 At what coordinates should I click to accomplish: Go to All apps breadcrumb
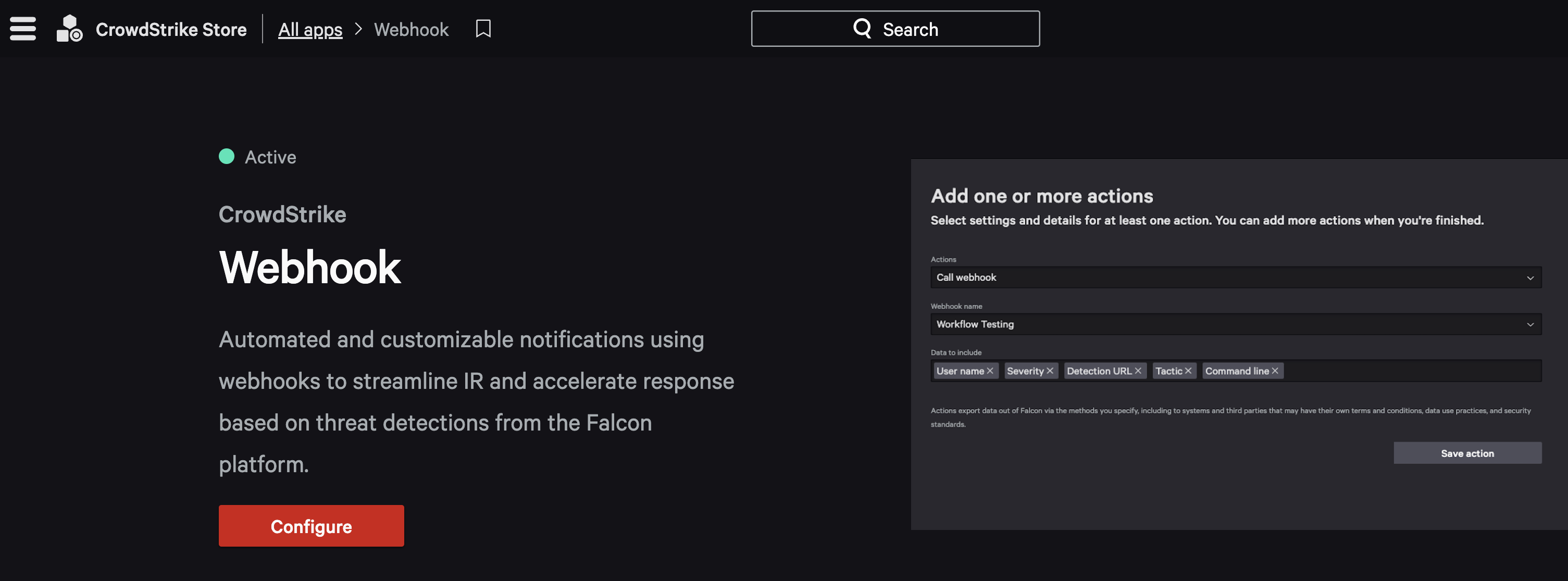[310, 29]
